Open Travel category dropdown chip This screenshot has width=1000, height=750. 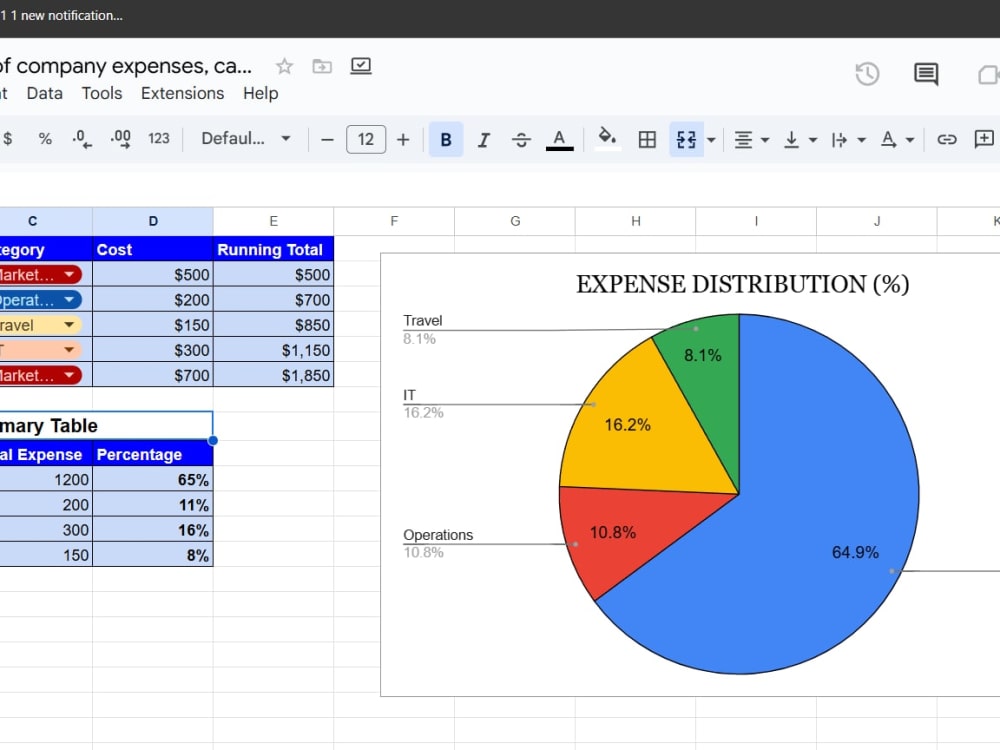pos(41,325)
